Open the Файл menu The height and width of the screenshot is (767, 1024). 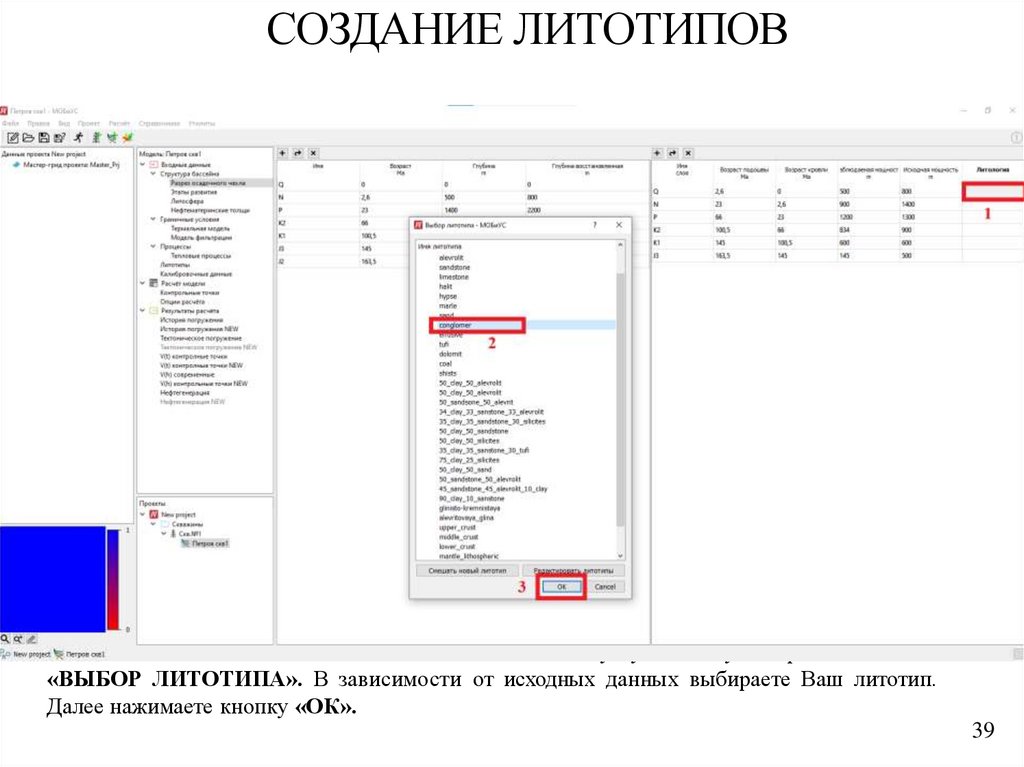click(10, 123)
